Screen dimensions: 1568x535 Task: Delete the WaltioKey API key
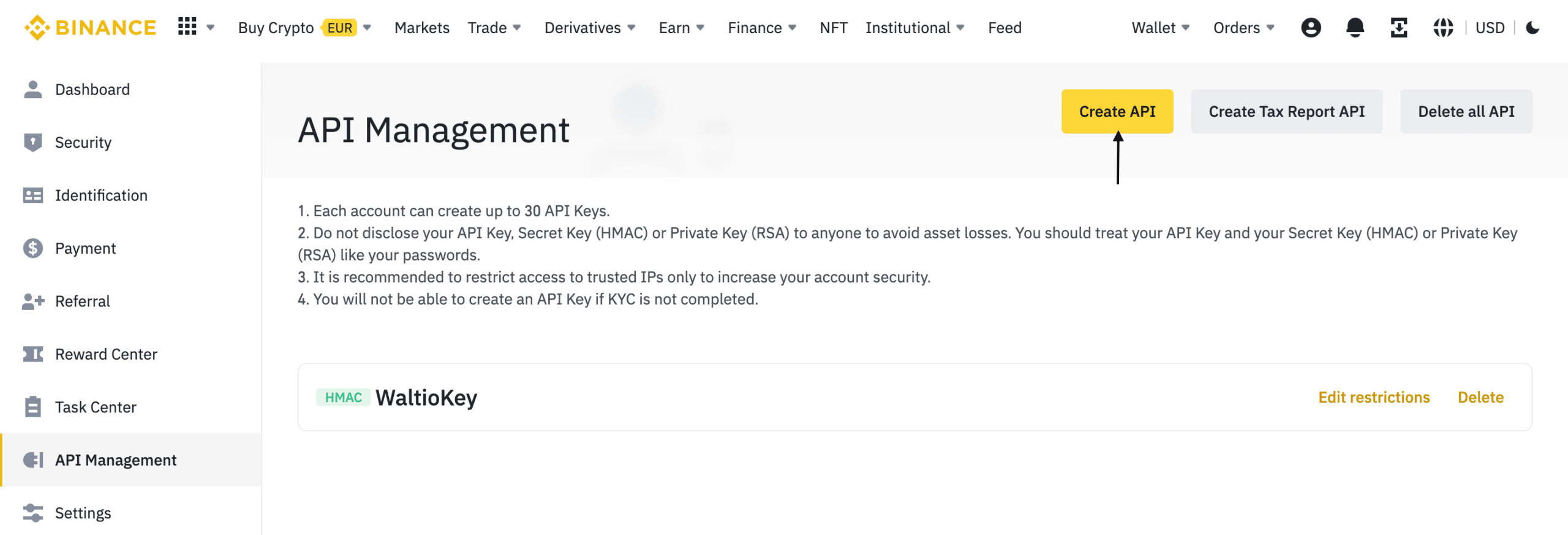(1480, 397)
